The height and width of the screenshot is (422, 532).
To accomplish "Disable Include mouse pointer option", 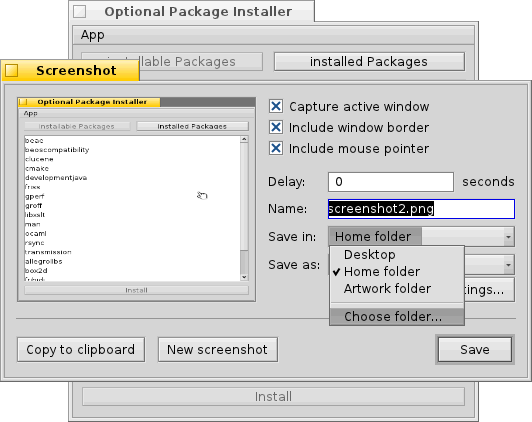I will tap(276, 149).
